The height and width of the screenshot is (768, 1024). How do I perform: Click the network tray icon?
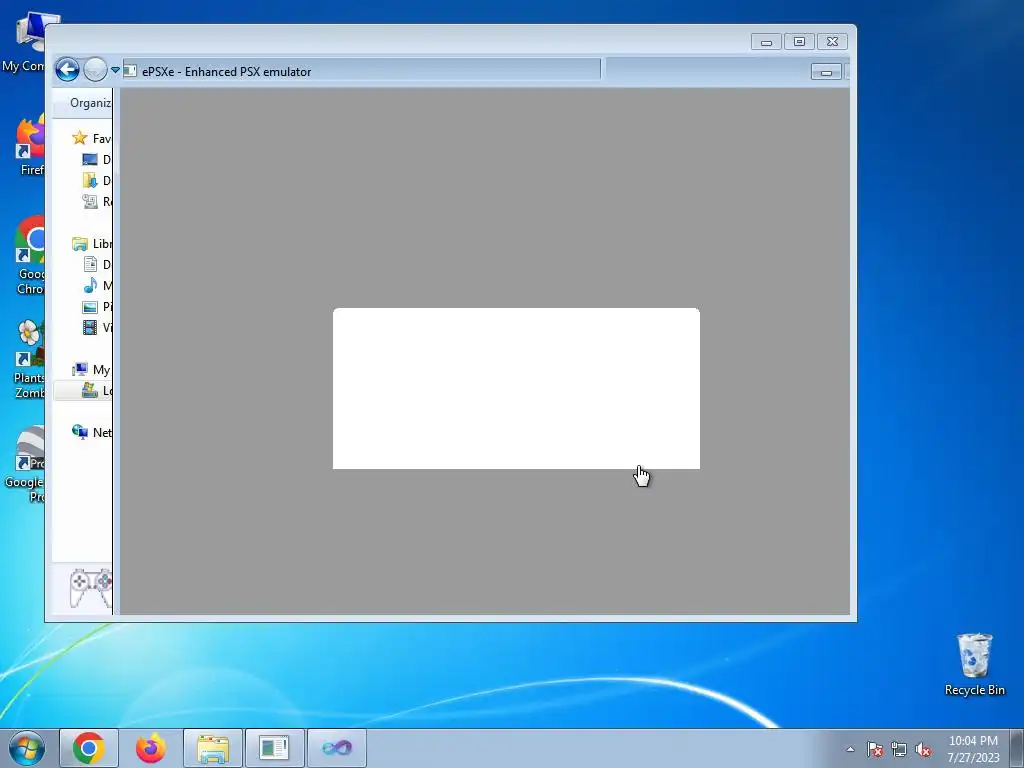899,749
